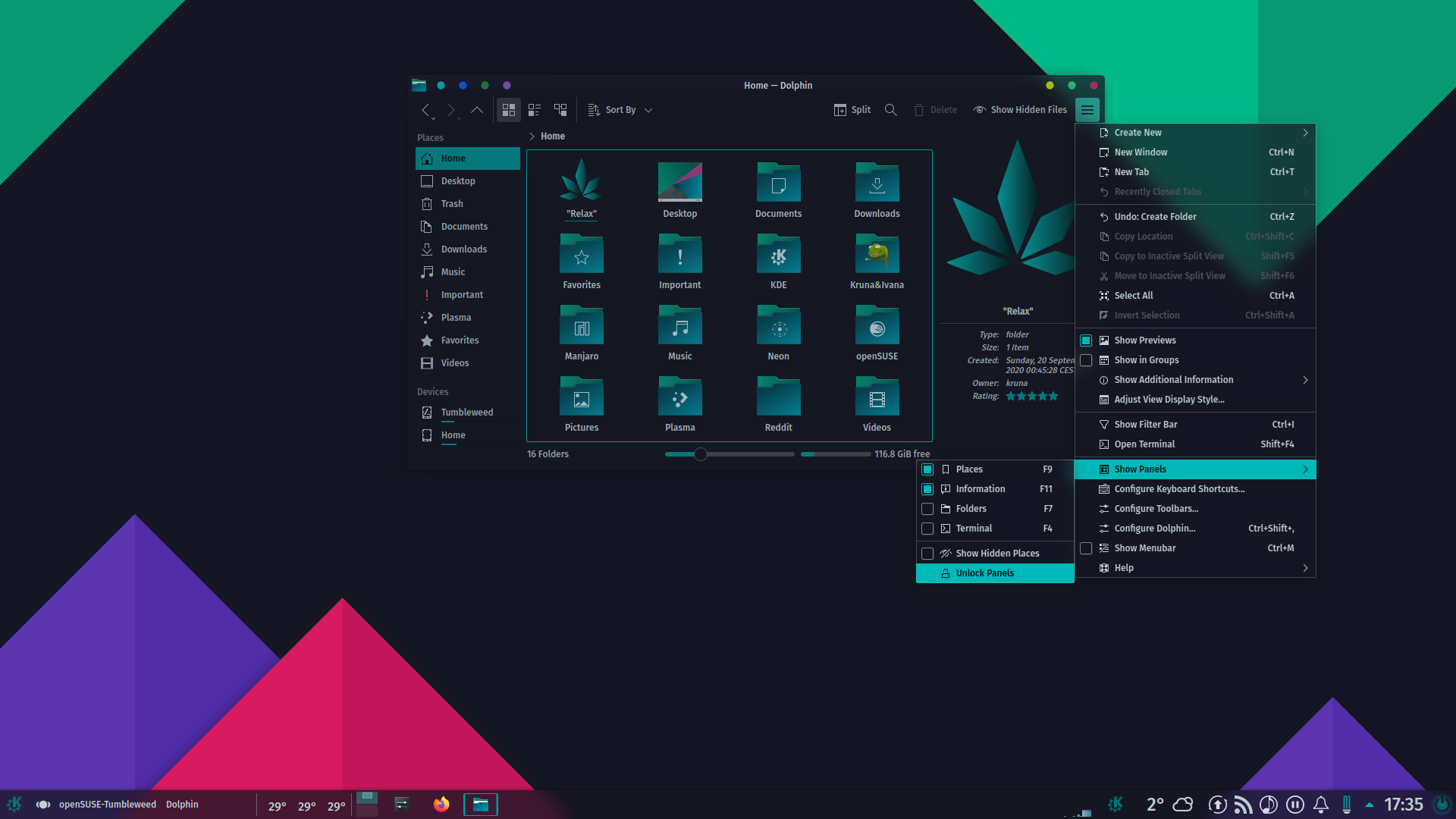Go up to the parent folder
Image resolution: width=1456 pixels, height=819 pixels.
pos(477,110)
